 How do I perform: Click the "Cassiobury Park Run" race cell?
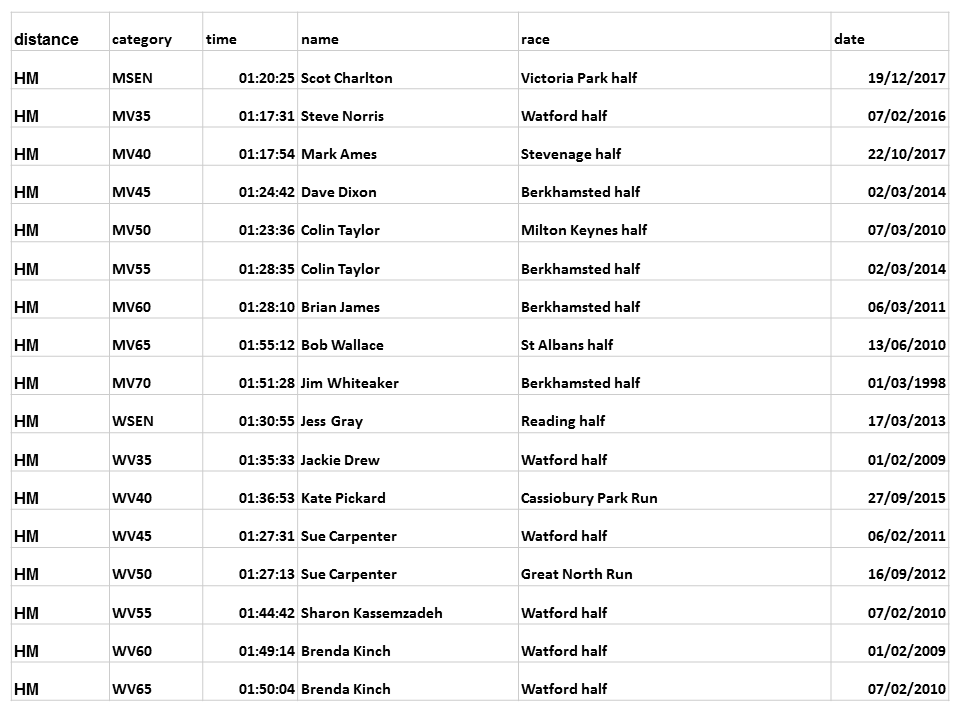coord(589,498)
